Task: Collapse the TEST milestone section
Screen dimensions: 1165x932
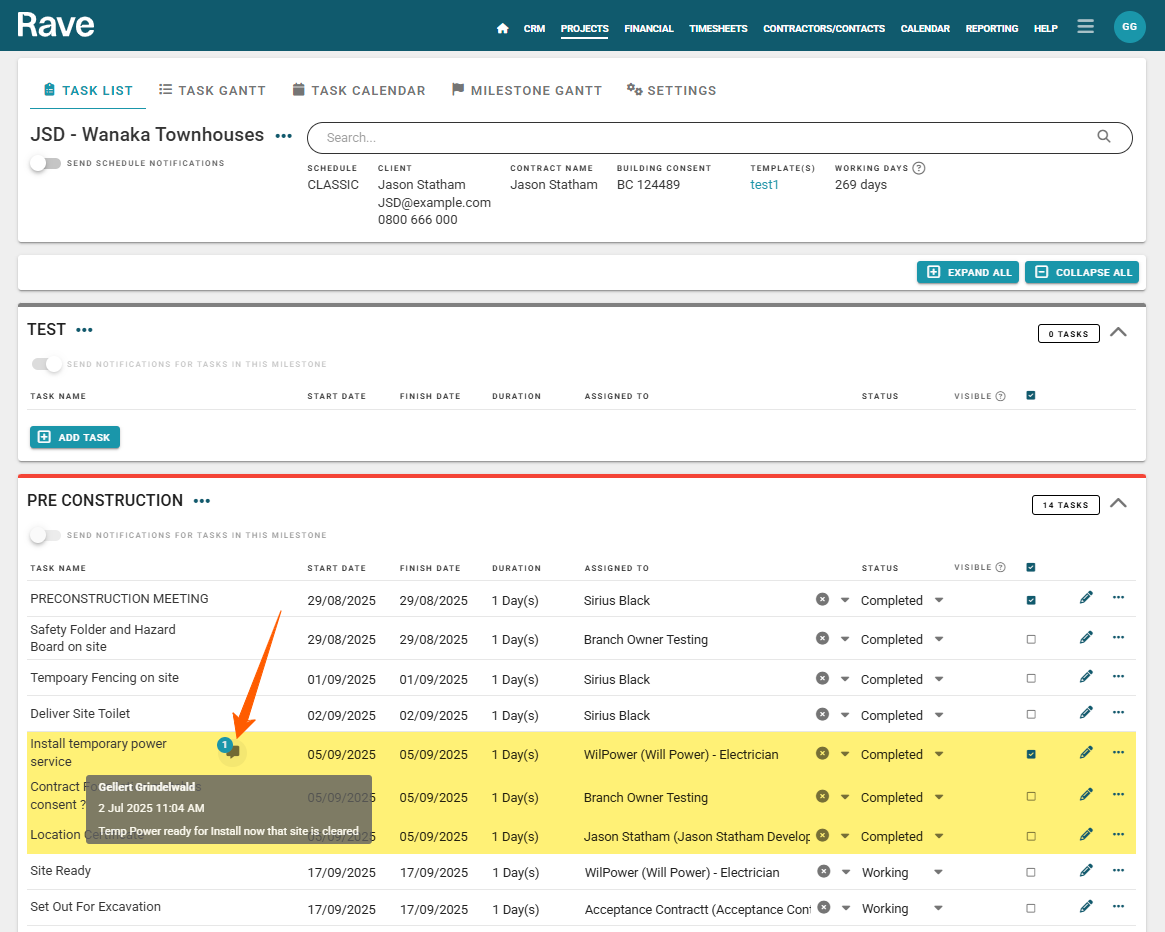Action: coord(1118,332)
